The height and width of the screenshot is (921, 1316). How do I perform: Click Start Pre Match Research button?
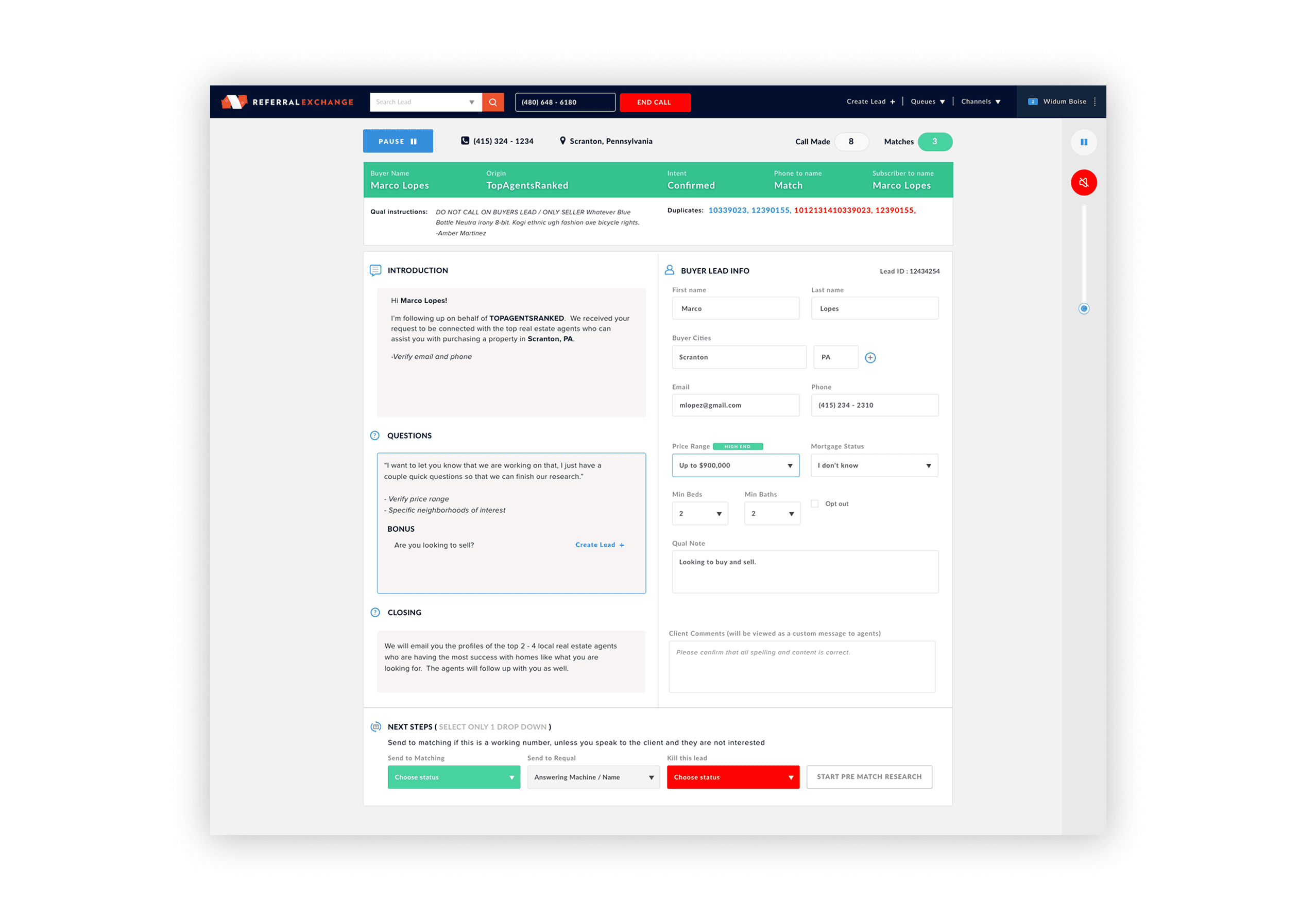click(869, 777)
